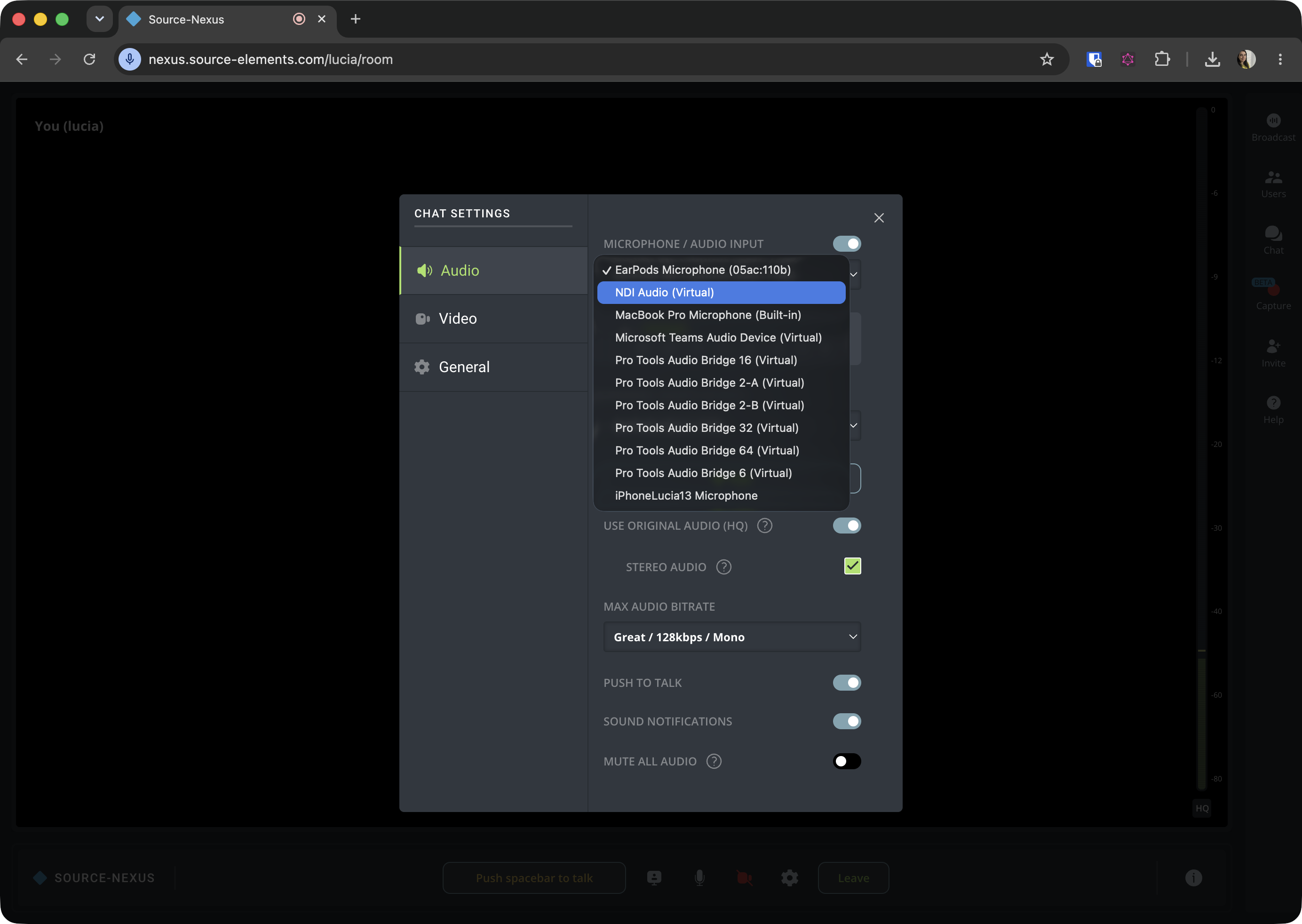Toggle the microphone mute icon
Viewport: 1302px width, 924px height.
tap(699, 878)
